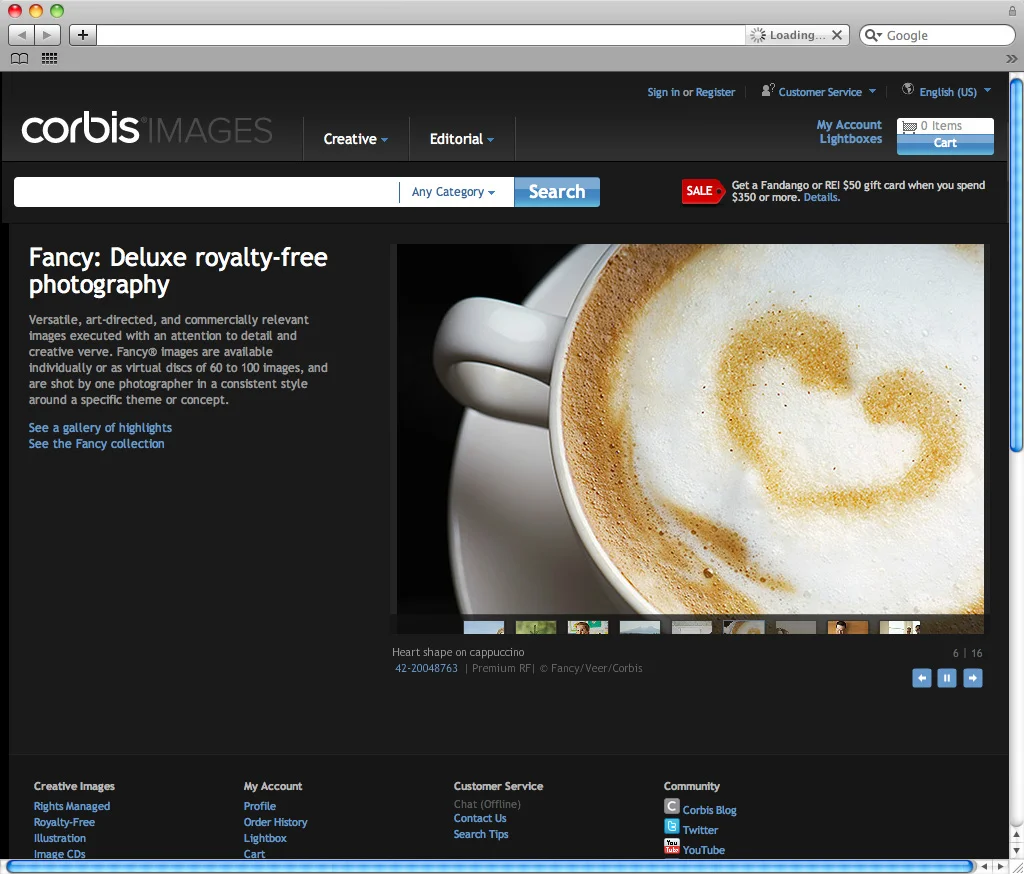Image resolution: width=1024 pixels, height=874 pixels.
Task: Add bookmark with the plus button
Action: (x=83, y=35)
